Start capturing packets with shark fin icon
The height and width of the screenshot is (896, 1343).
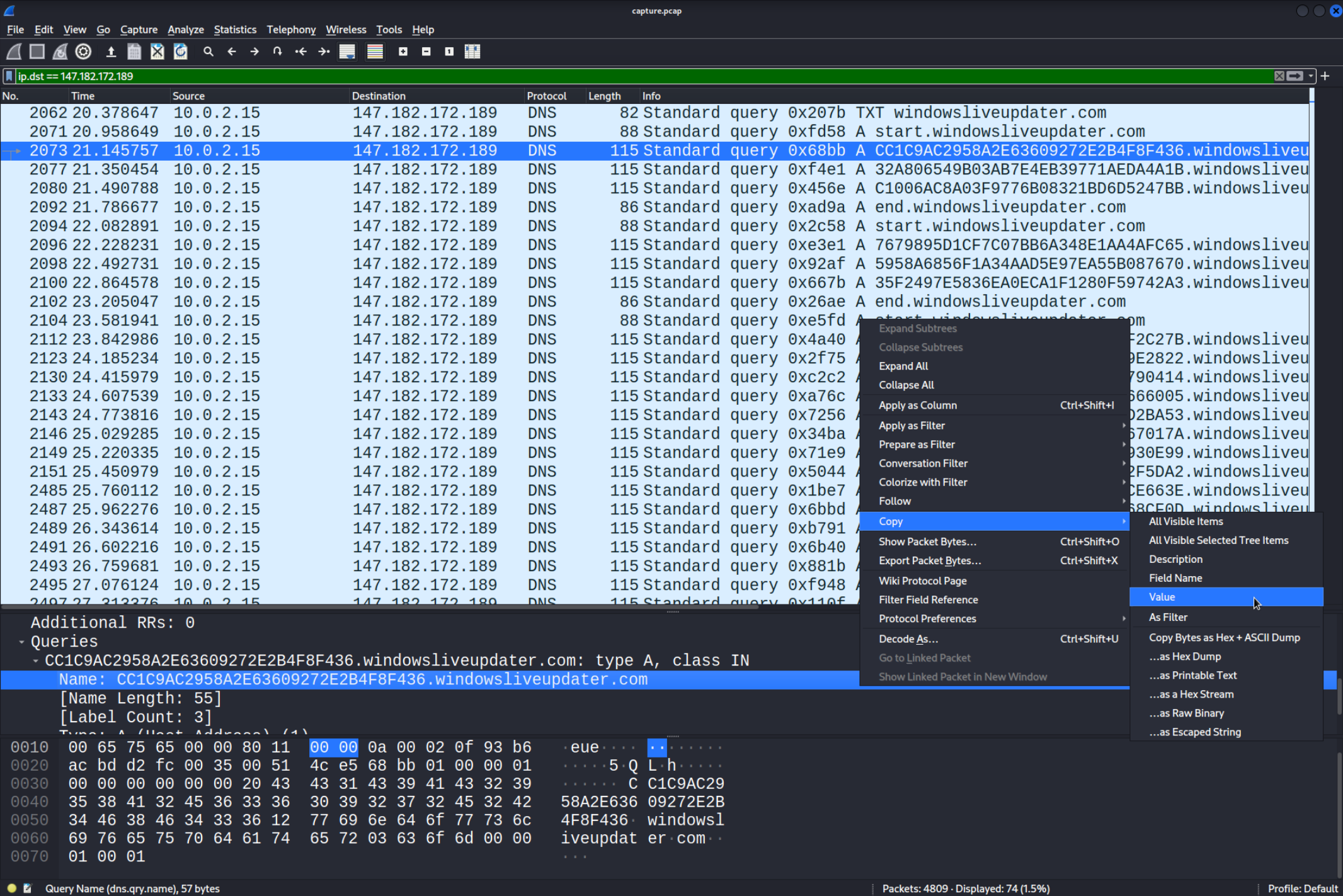14,52
